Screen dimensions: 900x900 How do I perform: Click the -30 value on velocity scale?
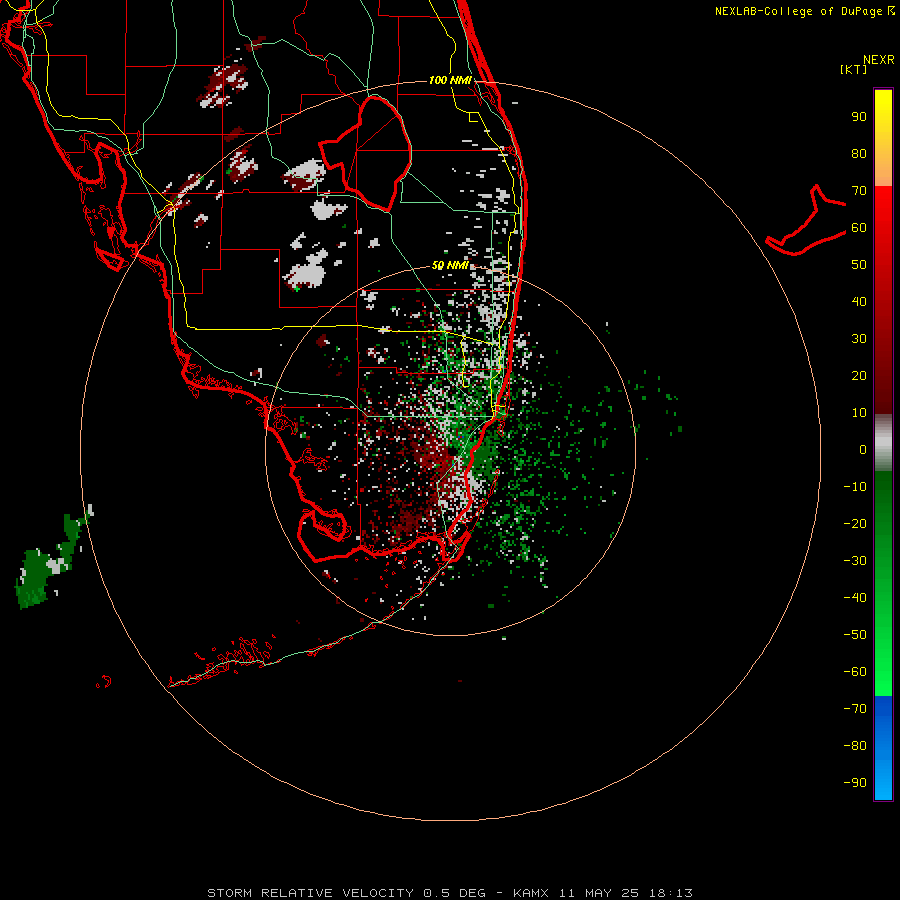click(855, 561)
